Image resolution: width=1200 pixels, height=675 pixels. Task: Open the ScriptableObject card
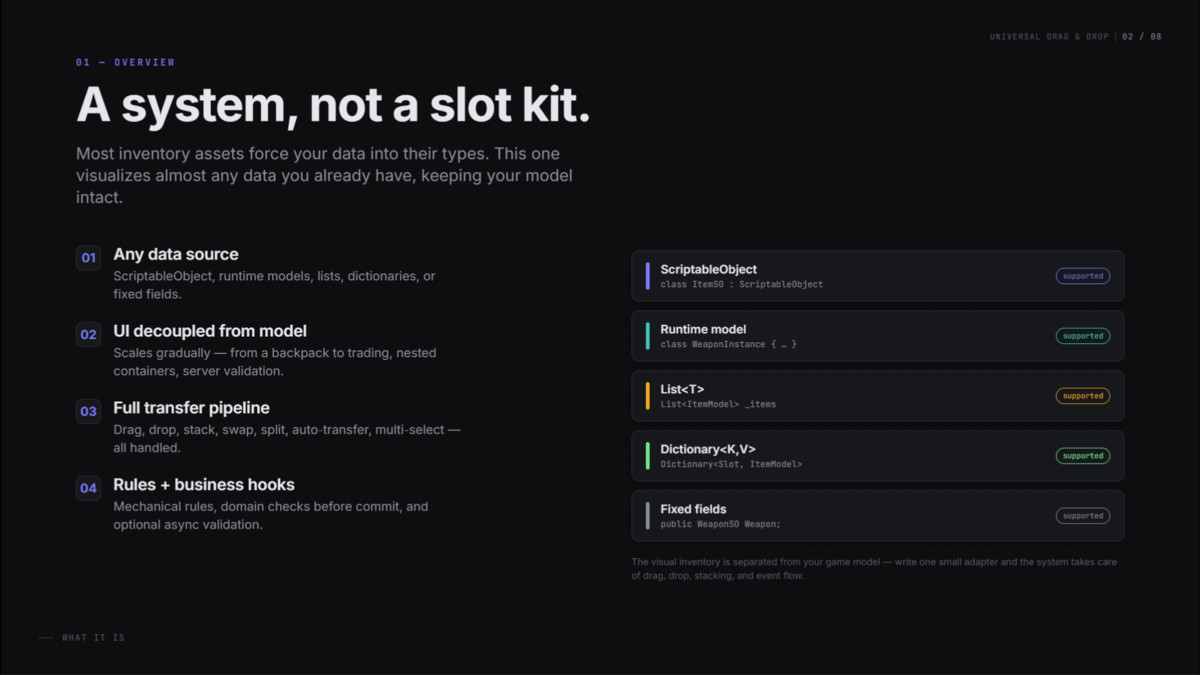click(x=878, y=276)
